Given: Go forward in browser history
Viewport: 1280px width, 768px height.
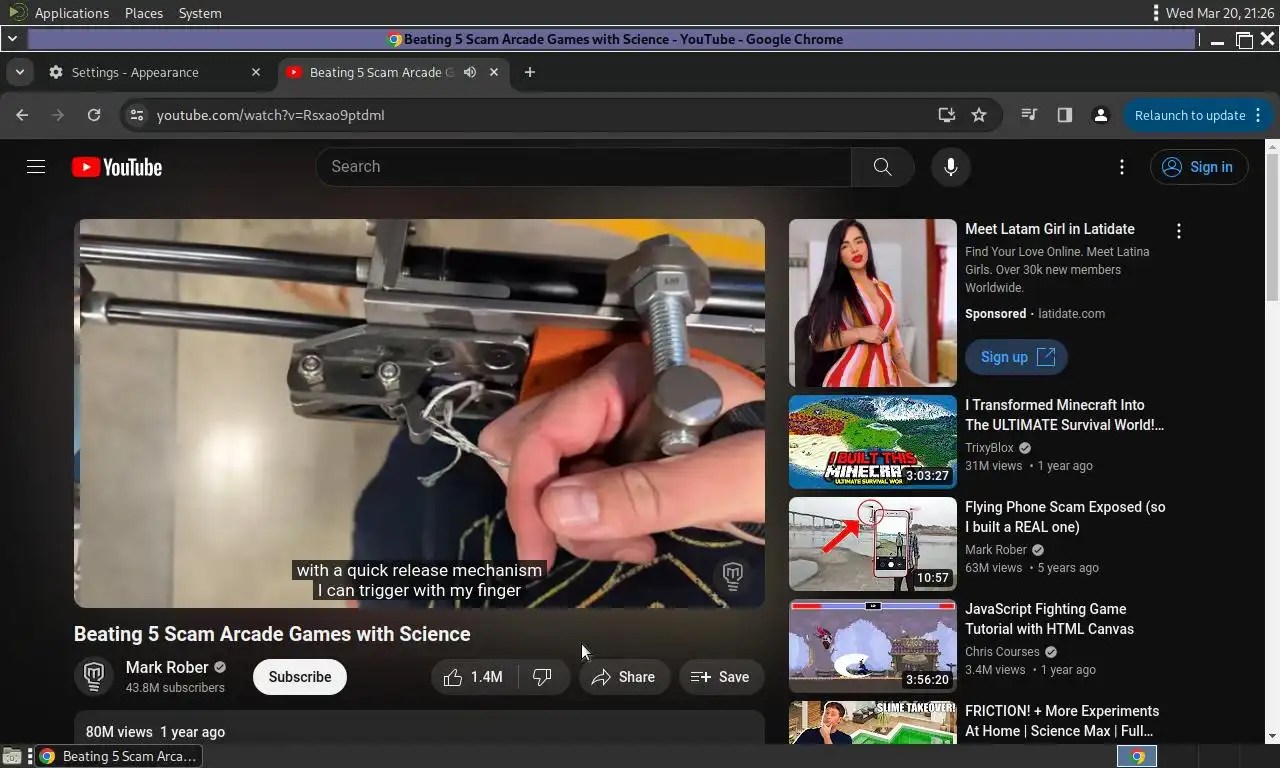Looking at the screenshot, I should pos(58,115).
